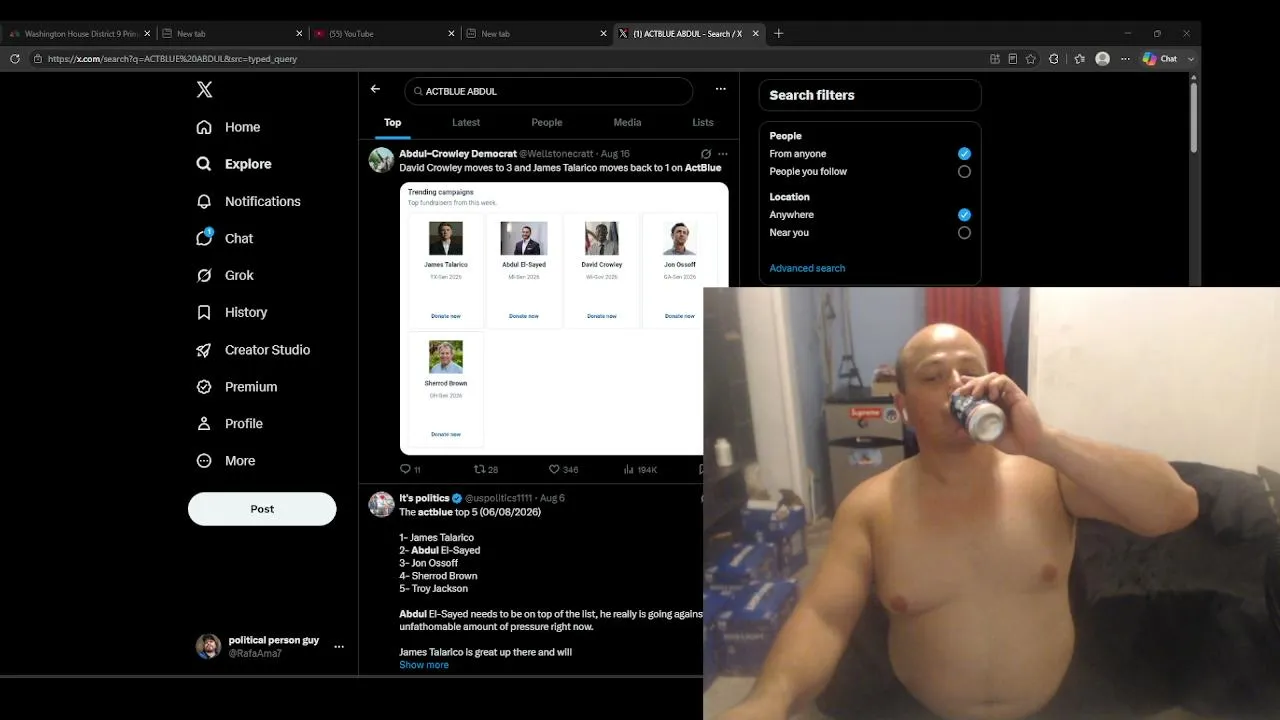Click the Post button

pyautogui.click(x=262, y=509)
